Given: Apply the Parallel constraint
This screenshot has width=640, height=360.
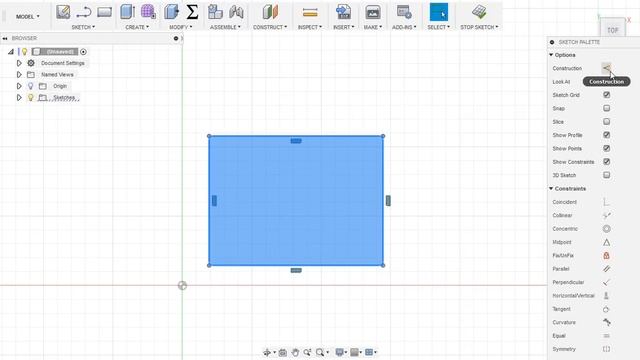Looking at the screenshot, I should point(607,269).
